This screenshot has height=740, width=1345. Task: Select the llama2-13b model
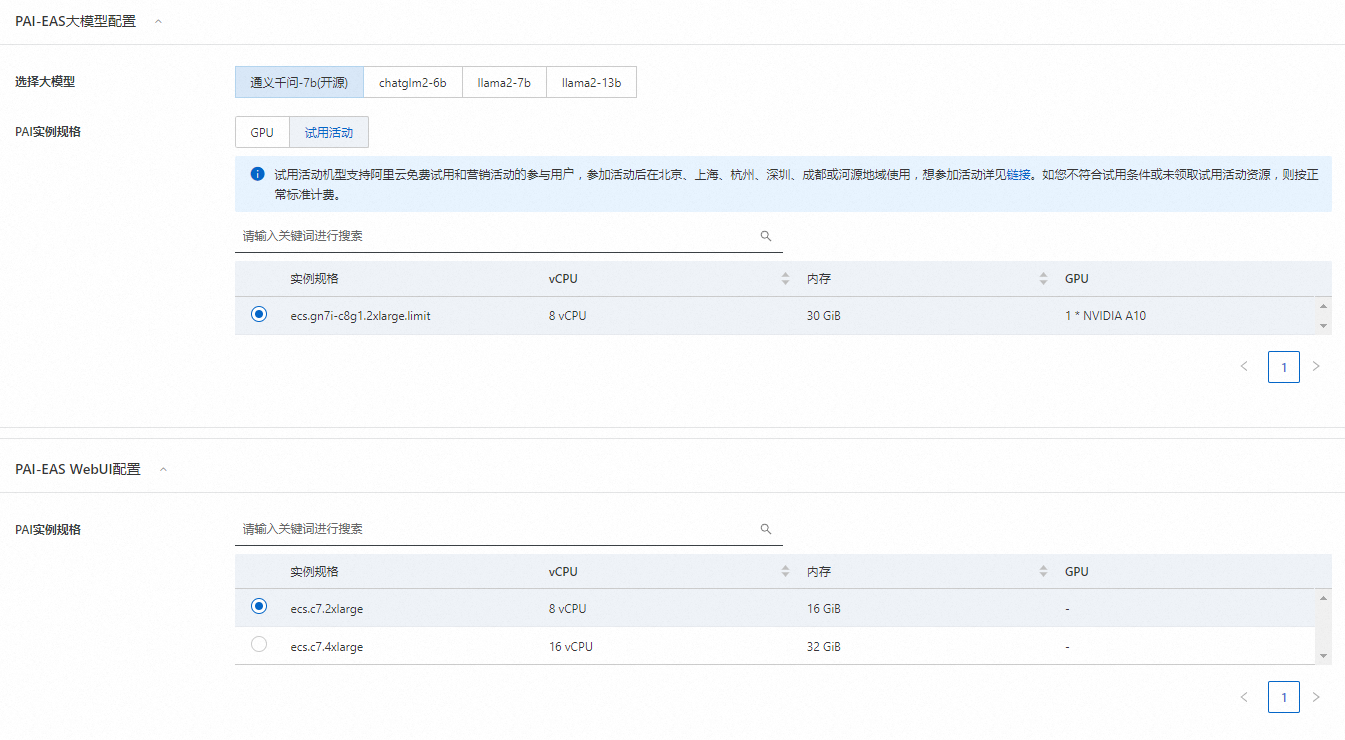[592, 82]
